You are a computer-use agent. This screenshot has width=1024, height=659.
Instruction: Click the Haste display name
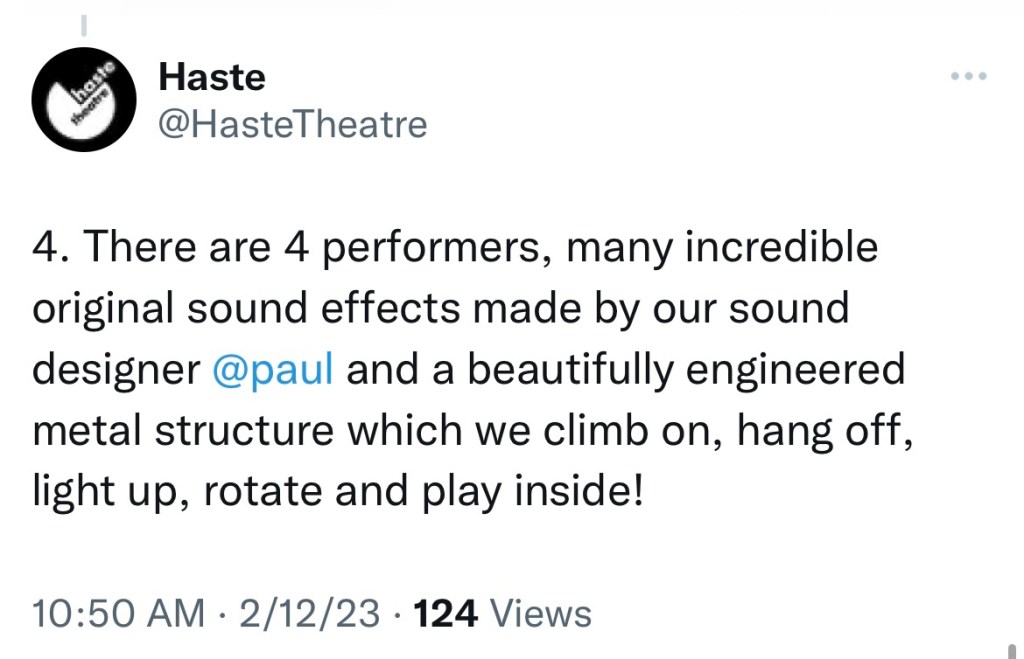click(x=212, y=76)
